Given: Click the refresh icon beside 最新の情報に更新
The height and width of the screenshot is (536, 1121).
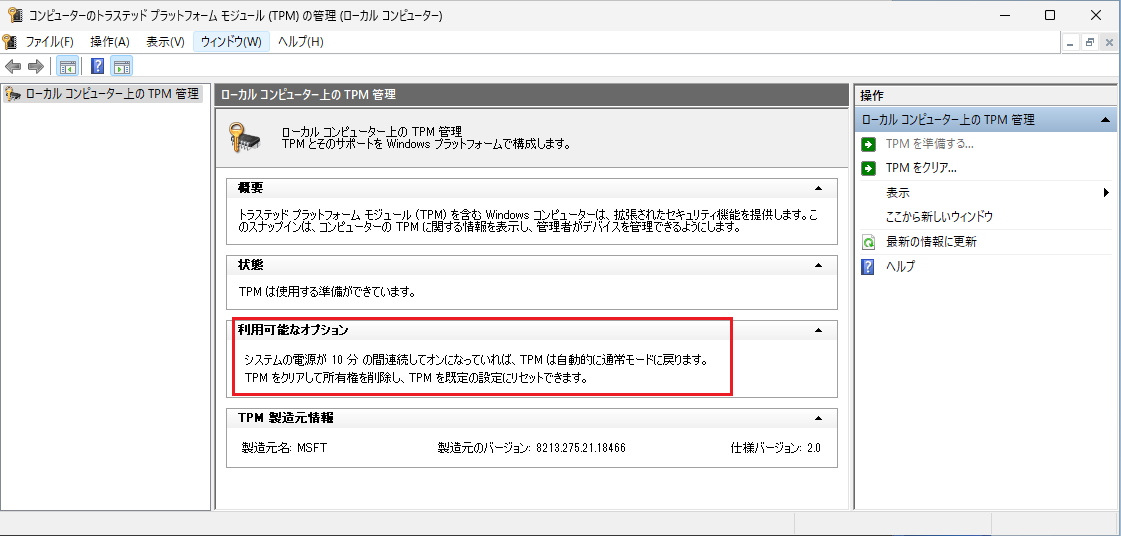Looking at the screenshot, I should click(x=869, y=242).
